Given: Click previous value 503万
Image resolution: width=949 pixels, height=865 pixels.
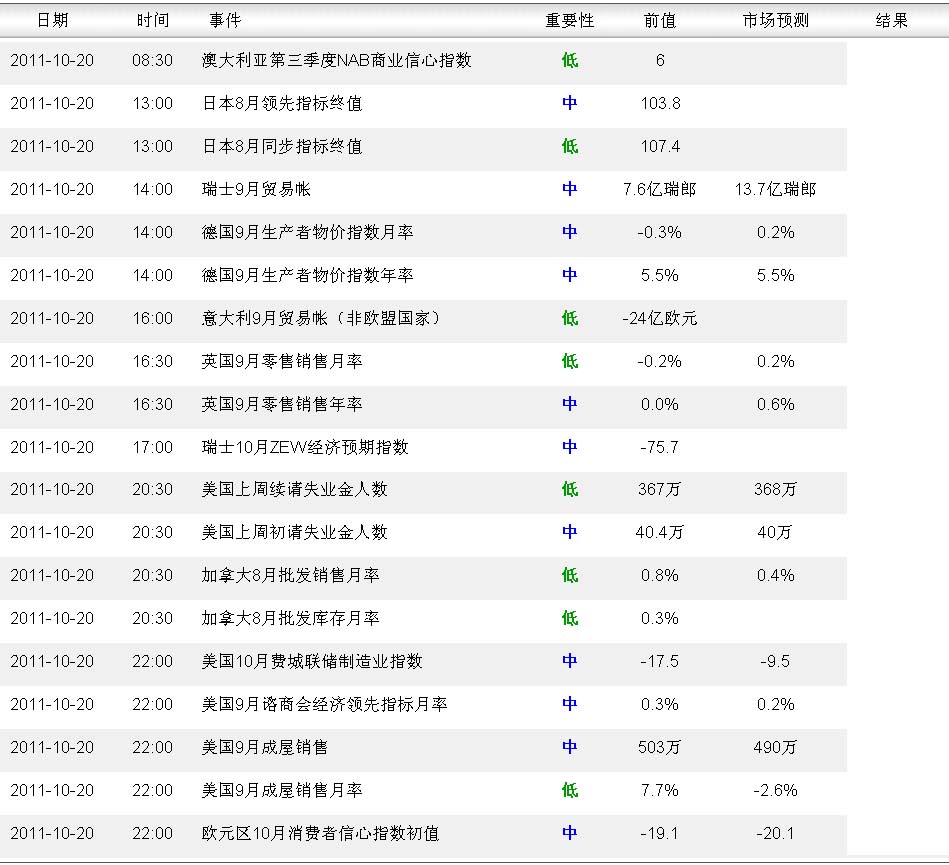Looking at the screenshot, I should [x=660, y=747].
